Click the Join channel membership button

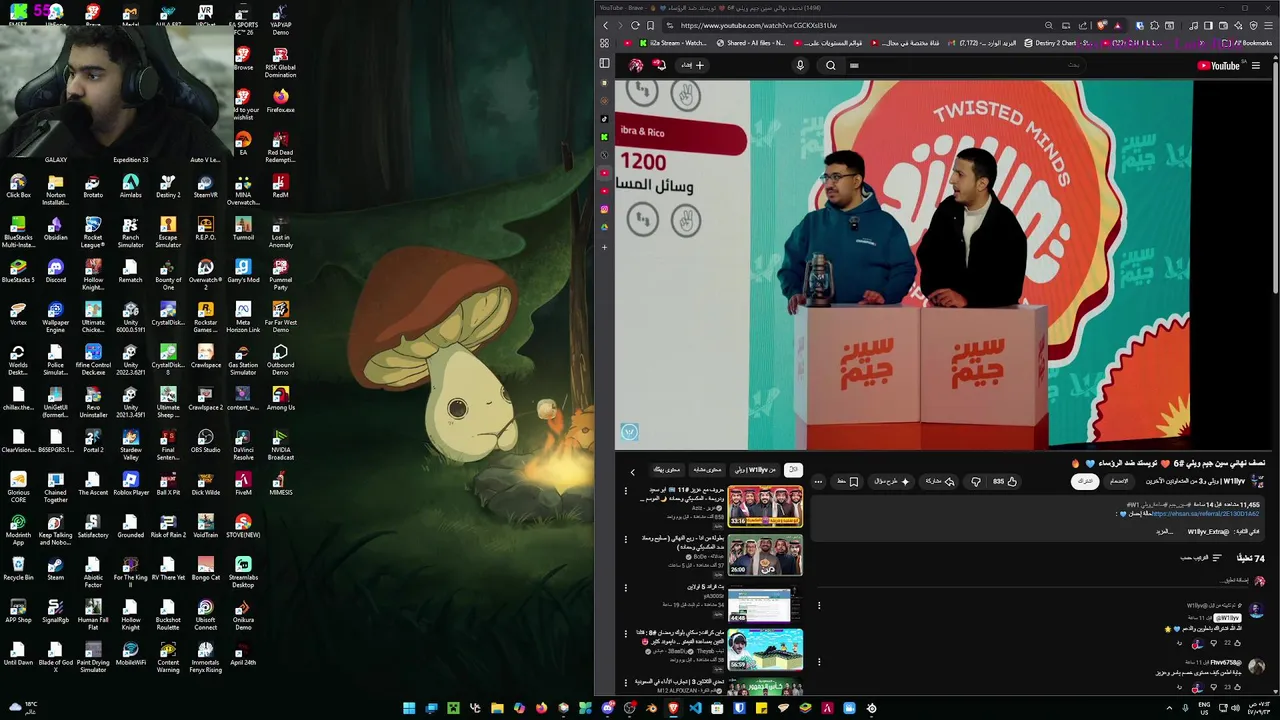(1119, 481)
